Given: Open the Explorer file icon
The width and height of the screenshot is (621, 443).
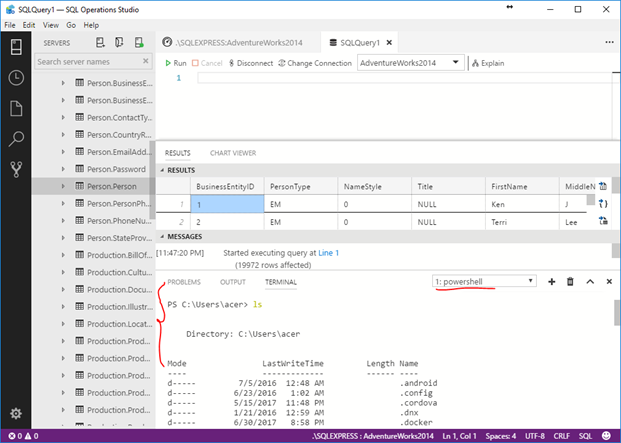Looking at the screenshot, I should pyautogui.click(x=16, y=108).
